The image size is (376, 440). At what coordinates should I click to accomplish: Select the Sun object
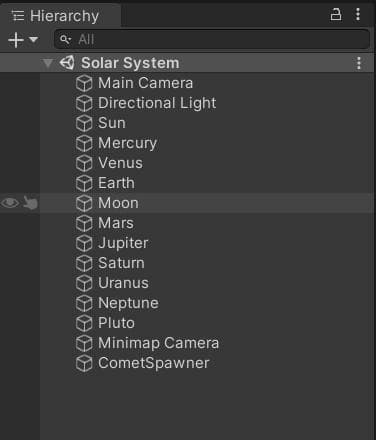[x=112, y=123]
